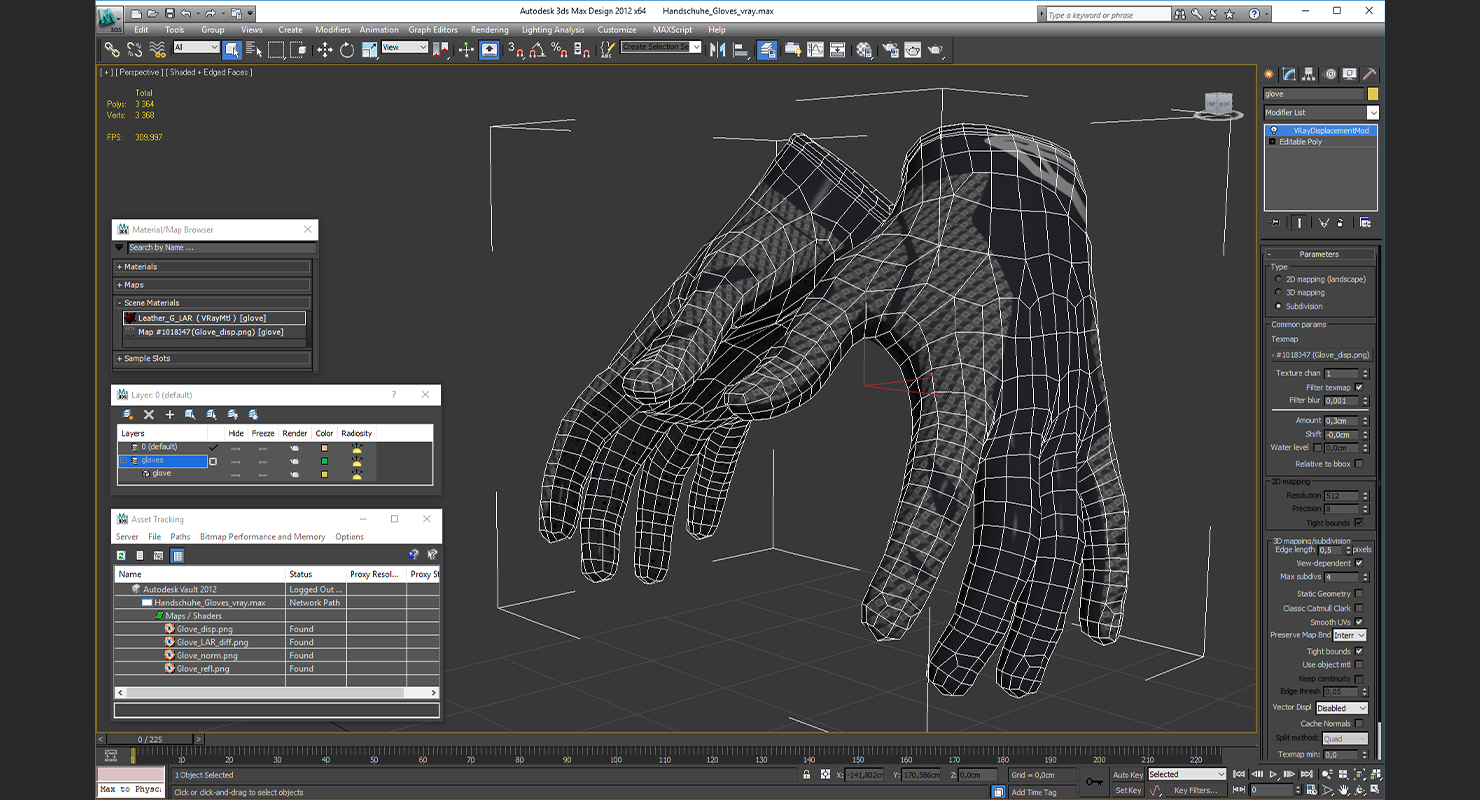Click the Select and Link chain icon
1480x800 pixels.
tap(111, 50)
